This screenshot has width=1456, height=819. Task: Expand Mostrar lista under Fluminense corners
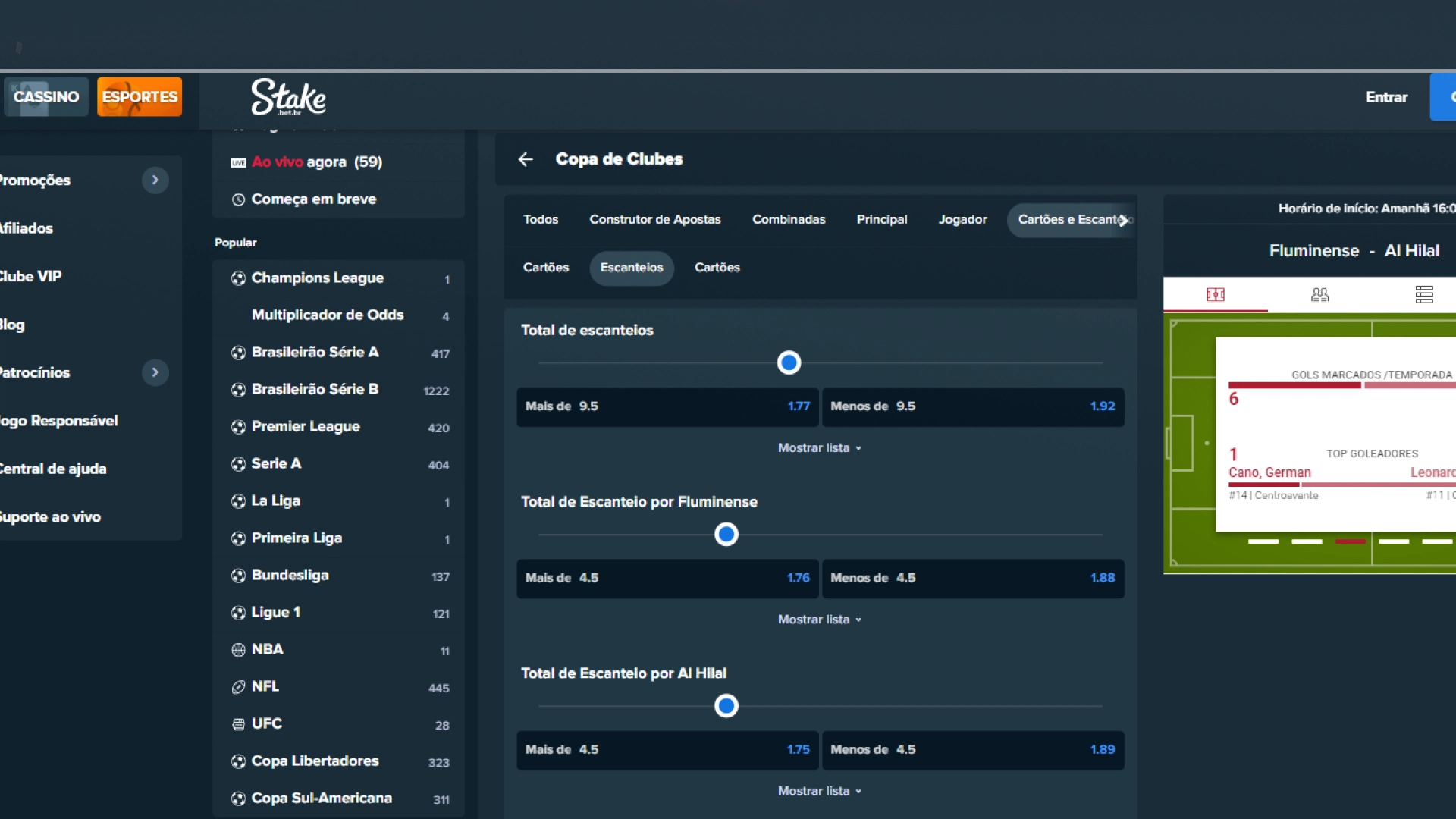819,620
